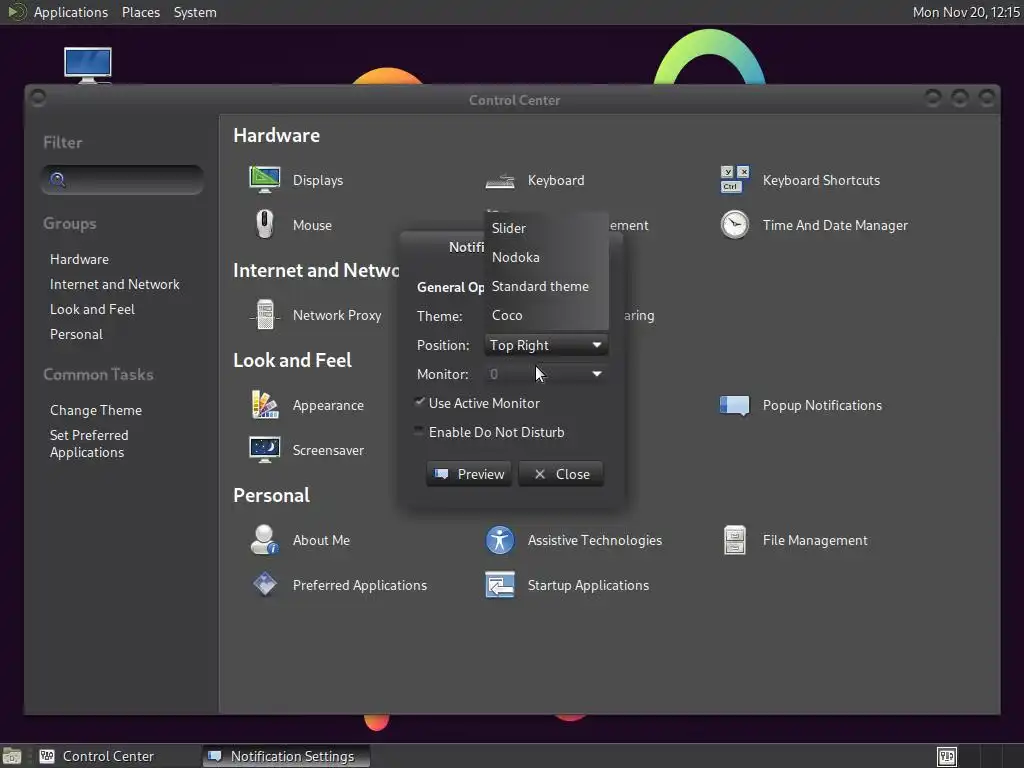Open the Assistive Technologies icon
The height and width of the screenshot is (768, 1024).
tap(500, 540)
